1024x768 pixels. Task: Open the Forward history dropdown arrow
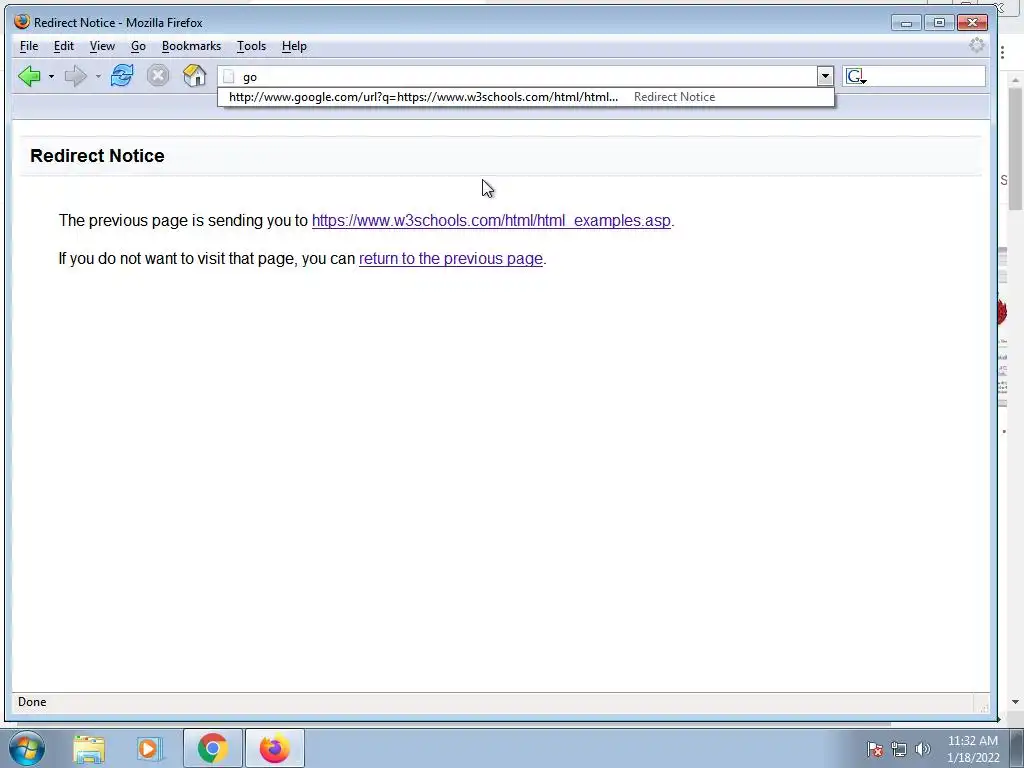(98, 76)
